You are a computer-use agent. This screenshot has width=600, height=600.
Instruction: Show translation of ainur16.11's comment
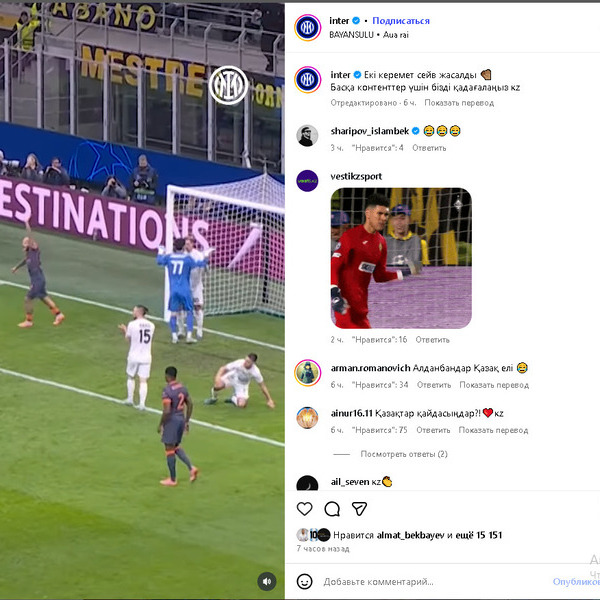[x=493, y=430]
